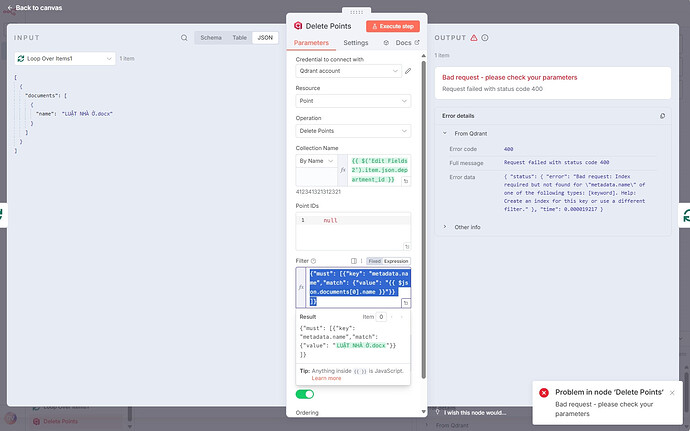Viewport: 690px width, 431px height.
Task: Open Filter options three-dot menu
Action: [x=361, y=261]
